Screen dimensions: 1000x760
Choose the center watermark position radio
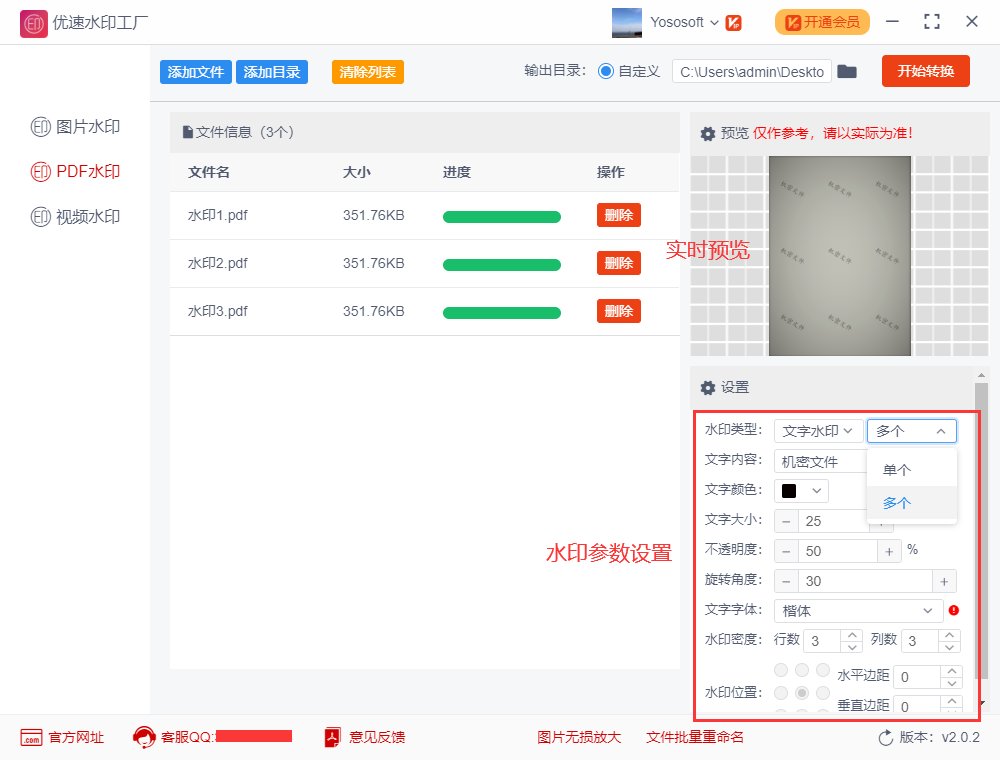pyautogui.click(x=802, y=692)
